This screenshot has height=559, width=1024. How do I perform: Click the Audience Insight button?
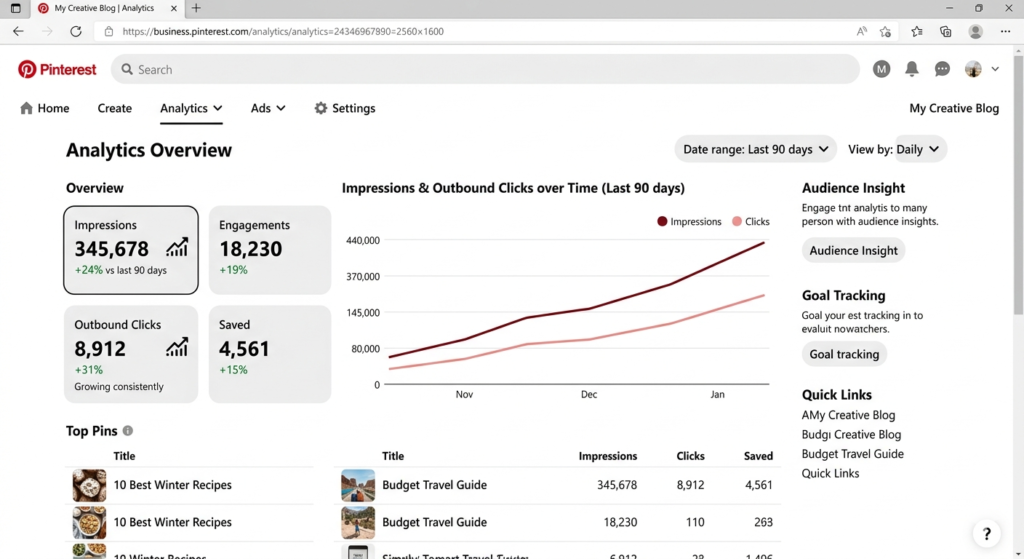point(853,251)
